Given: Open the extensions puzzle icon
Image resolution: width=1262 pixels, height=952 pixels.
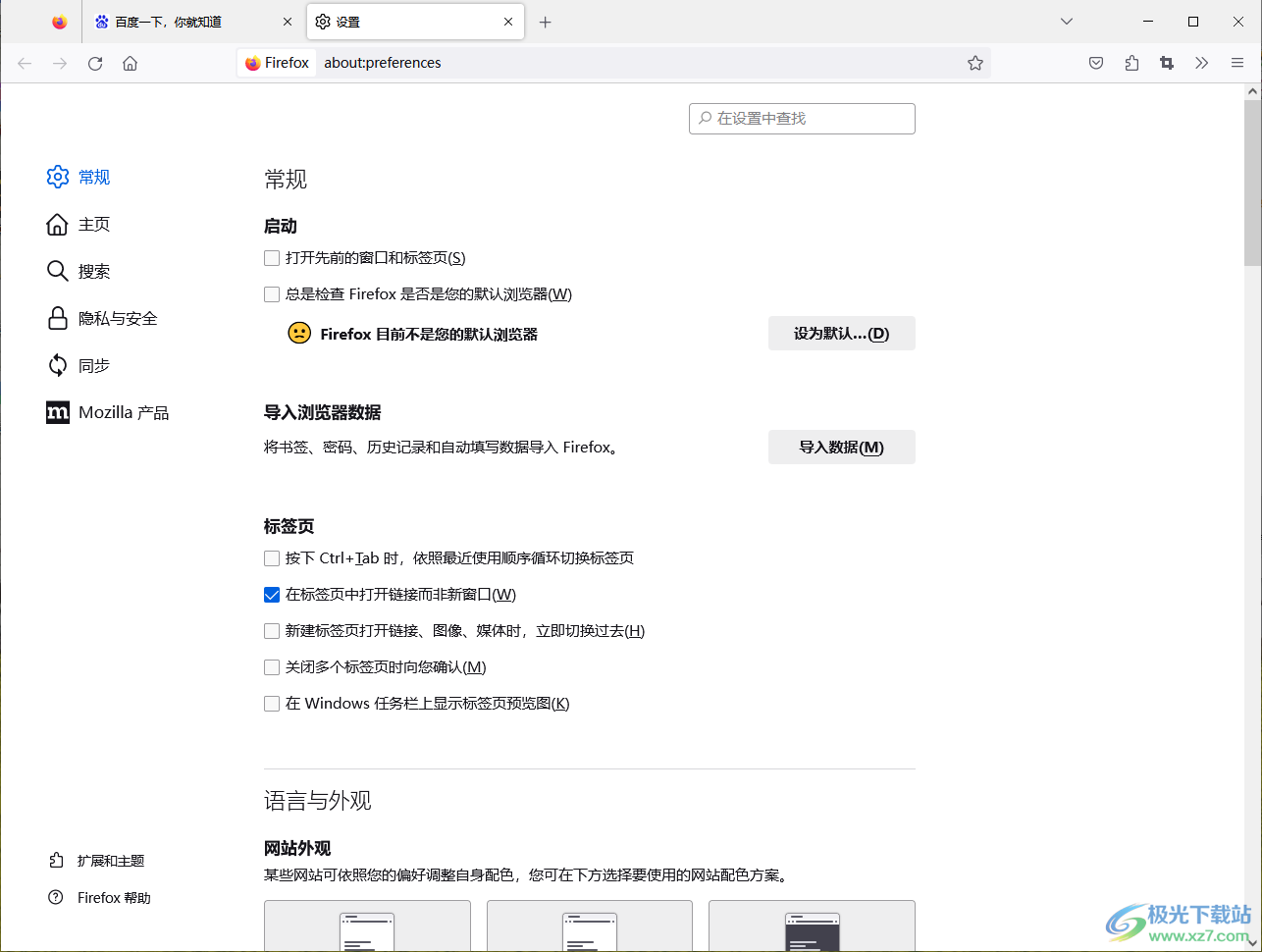Looking at the screenshot, I should (1131, 63).
